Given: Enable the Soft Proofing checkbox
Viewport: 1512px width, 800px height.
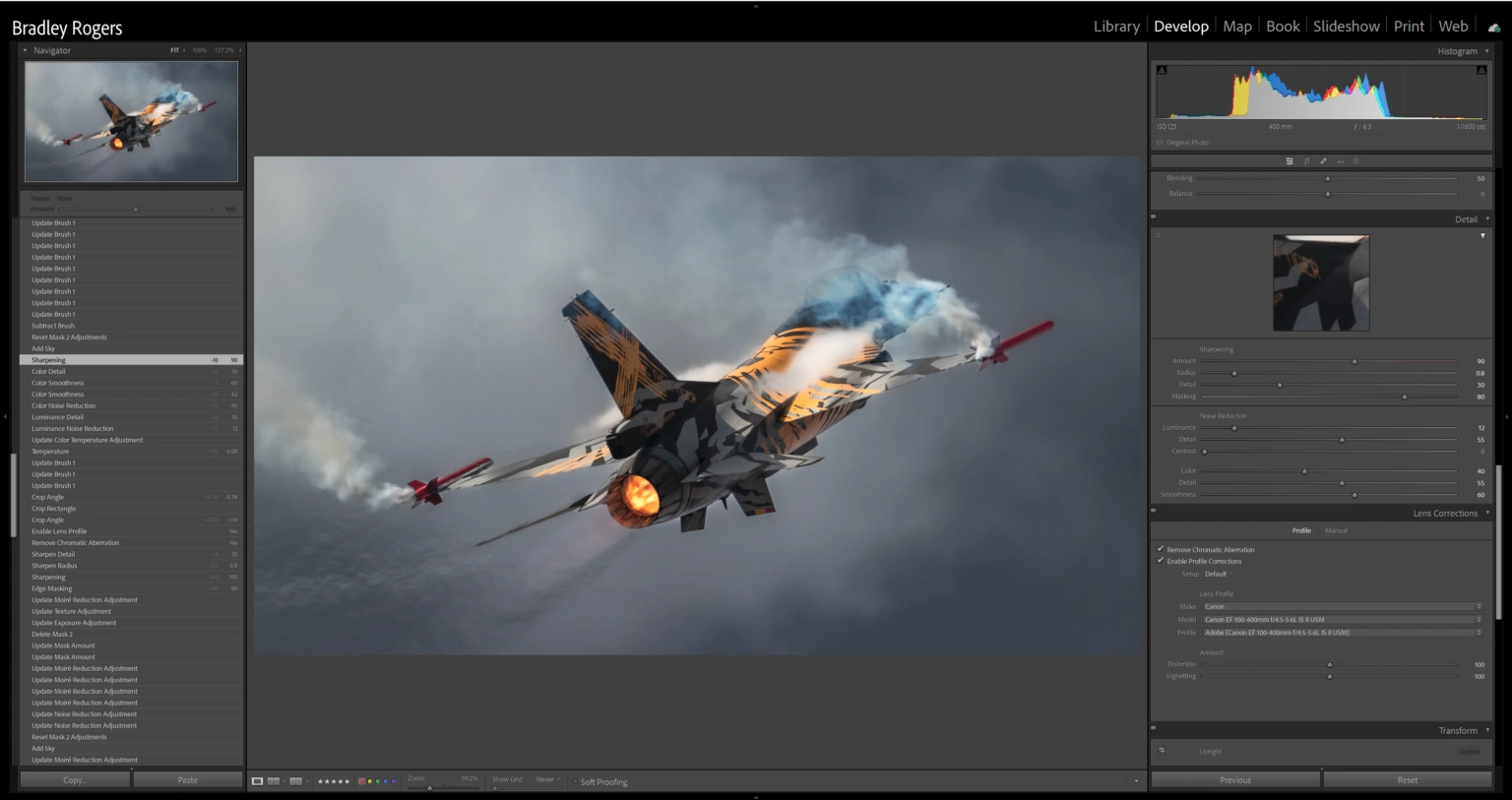Looking at the screenshot, I should pyautogui.click(x=575, y=781).
